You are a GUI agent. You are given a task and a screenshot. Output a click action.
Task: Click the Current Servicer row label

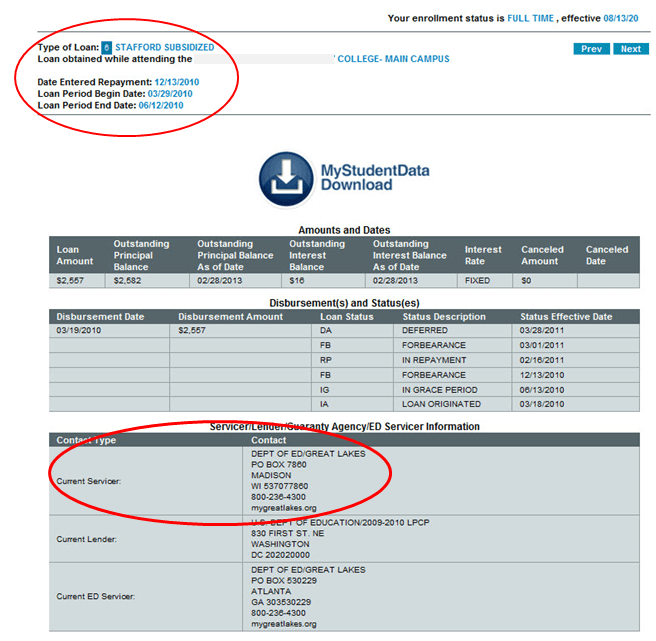click(x=89, y=481)
